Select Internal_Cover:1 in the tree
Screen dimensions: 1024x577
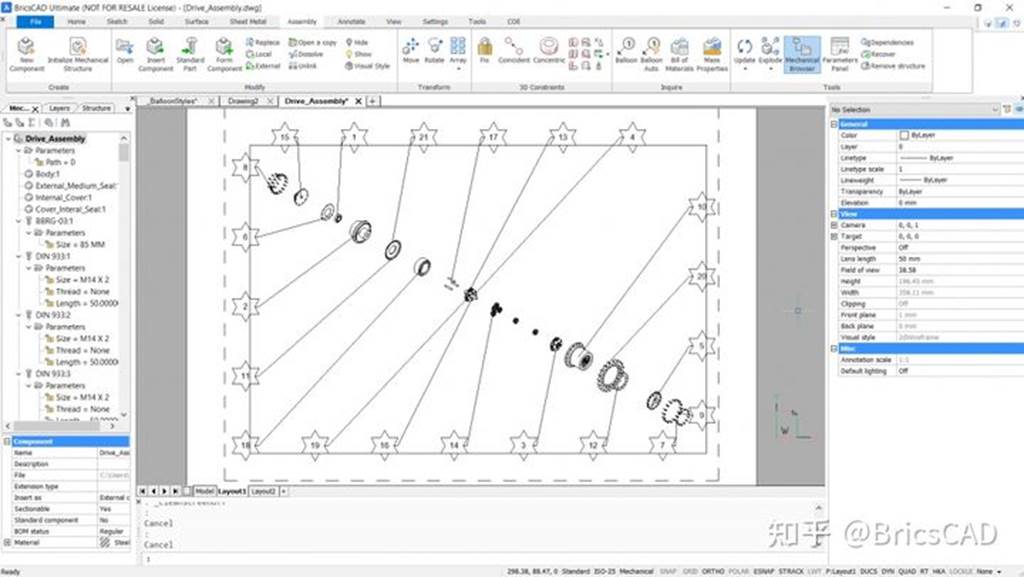(x=63, y=197)
